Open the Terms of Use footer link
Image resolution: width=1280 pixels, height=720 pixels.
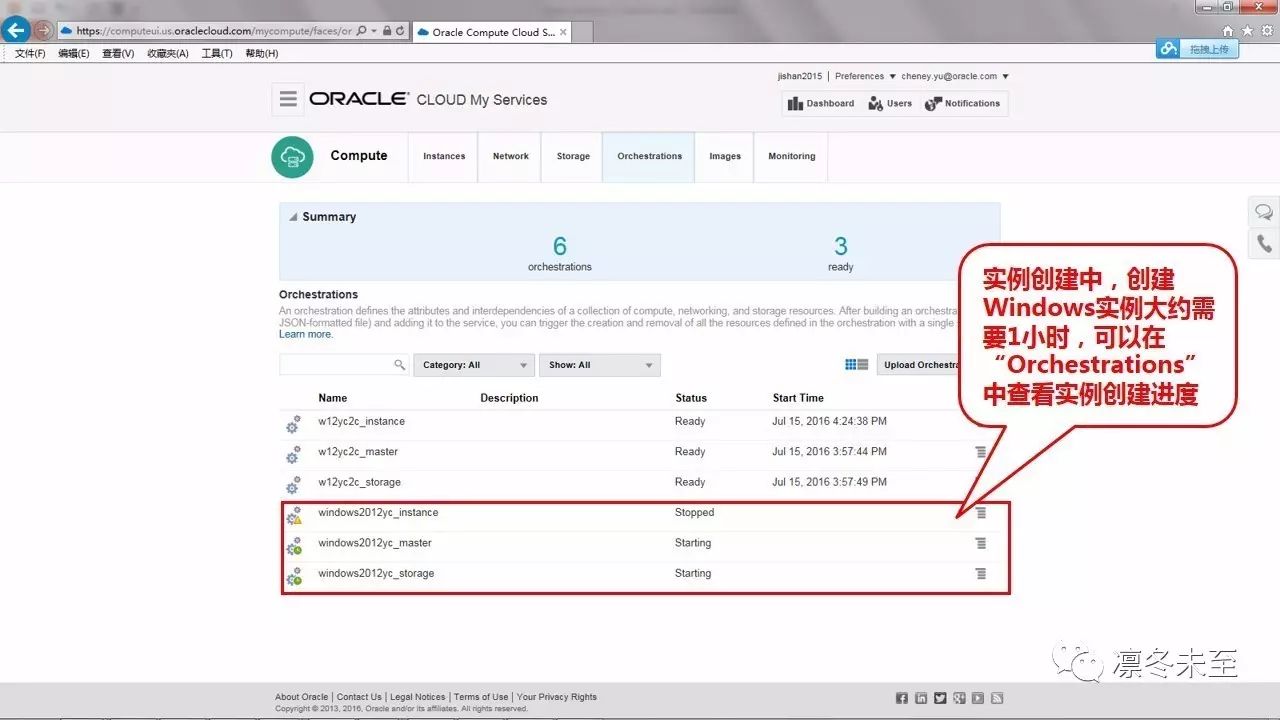(x=481, y=697)
